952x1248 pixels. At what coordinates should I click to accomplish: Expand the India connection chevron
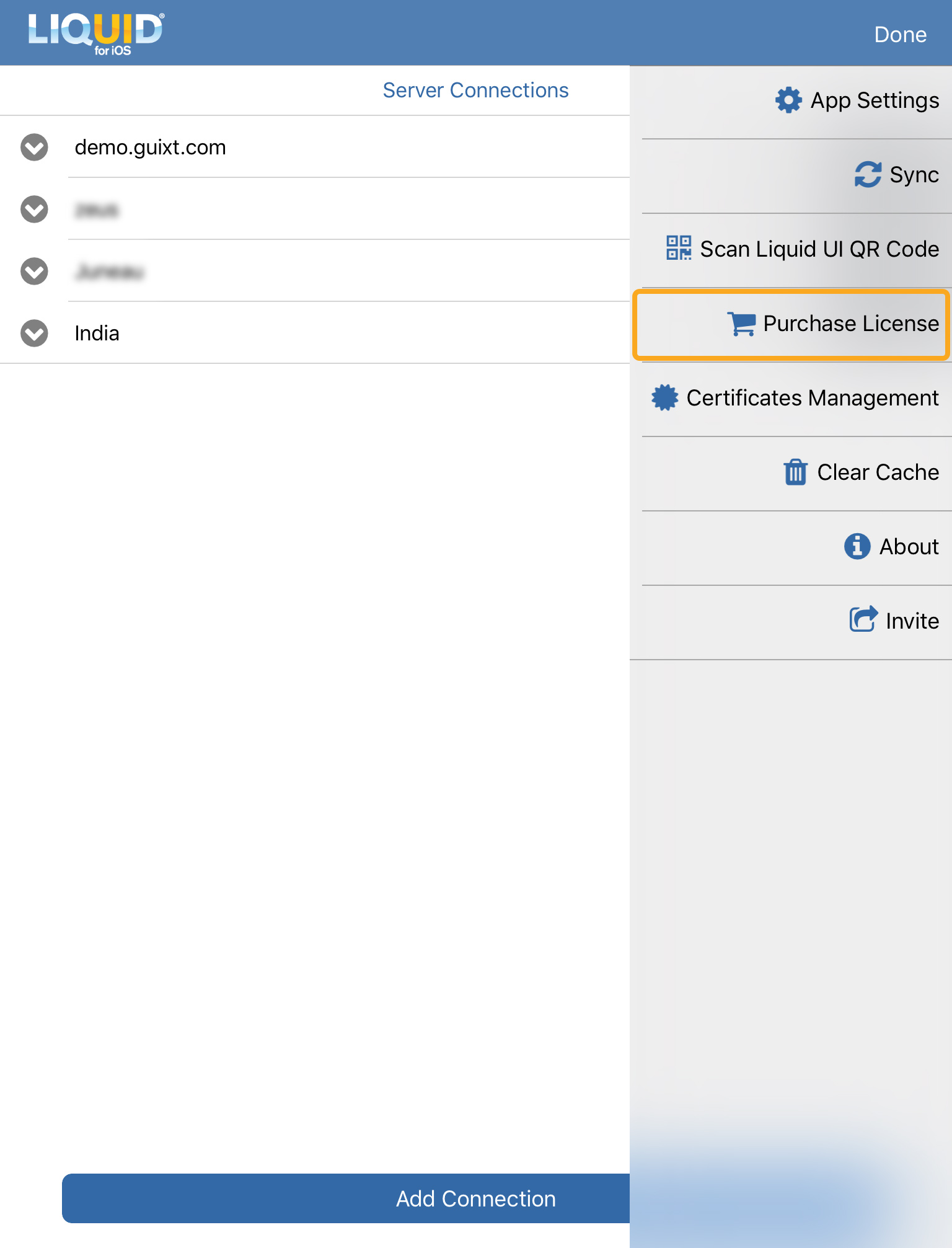click(x=34, y=334)
